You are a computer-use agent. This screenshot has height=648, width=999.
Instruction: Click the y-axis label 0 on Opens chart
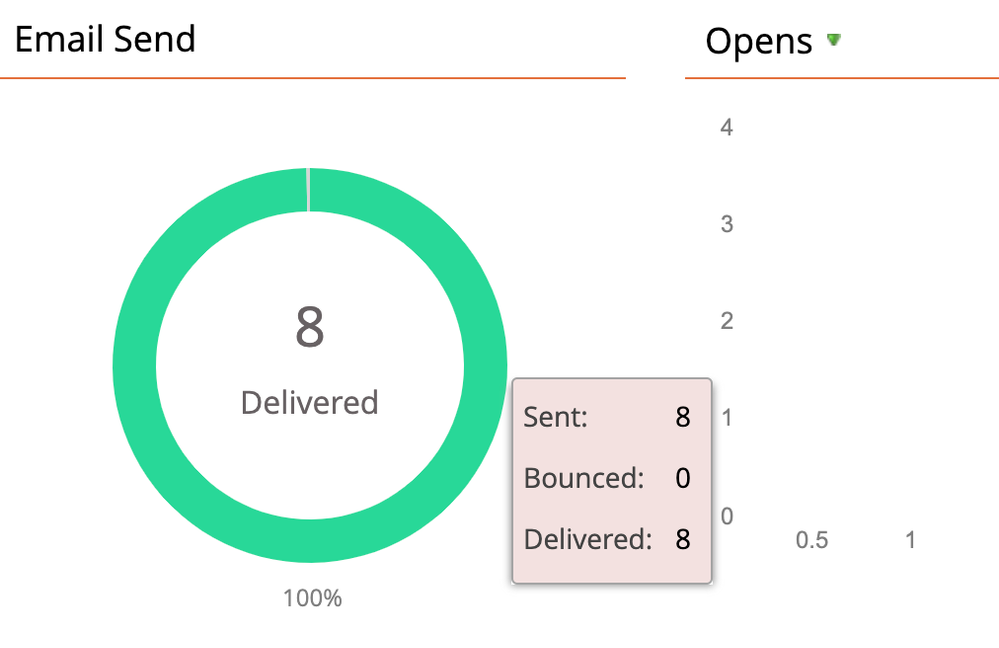click(727, 515)
